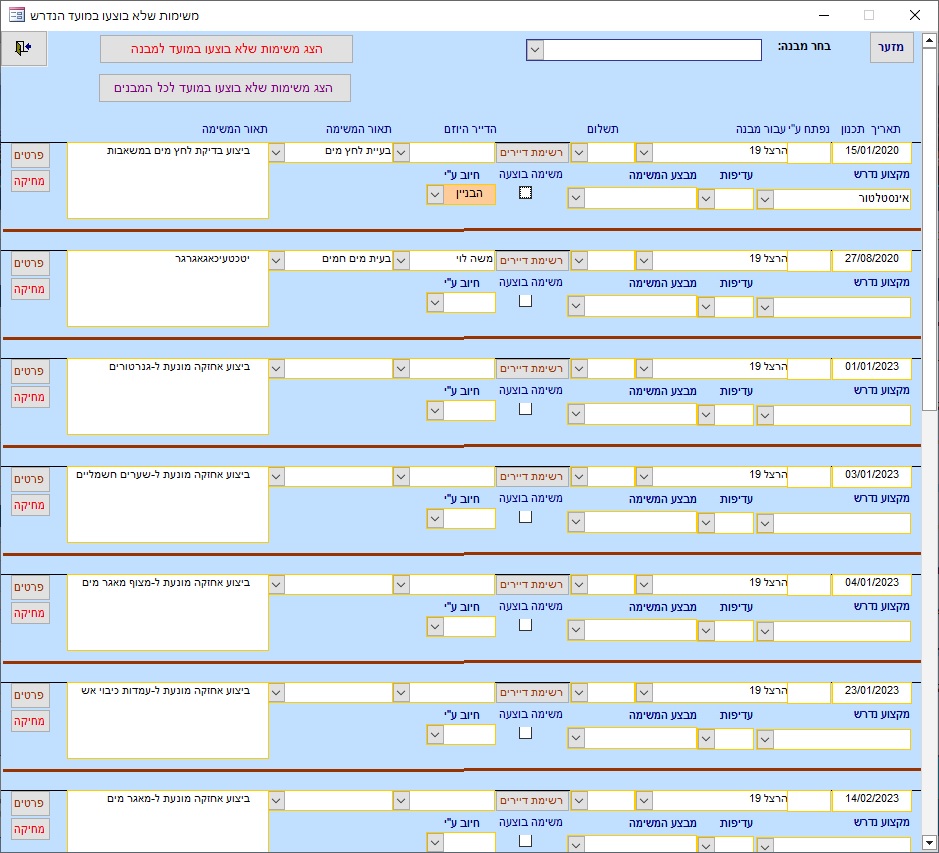Open building 'הרצל 19' dropdown in 01/01/2023 row
Screen dimensions: 939x853
pyautogui.click(x=644, y=368)
